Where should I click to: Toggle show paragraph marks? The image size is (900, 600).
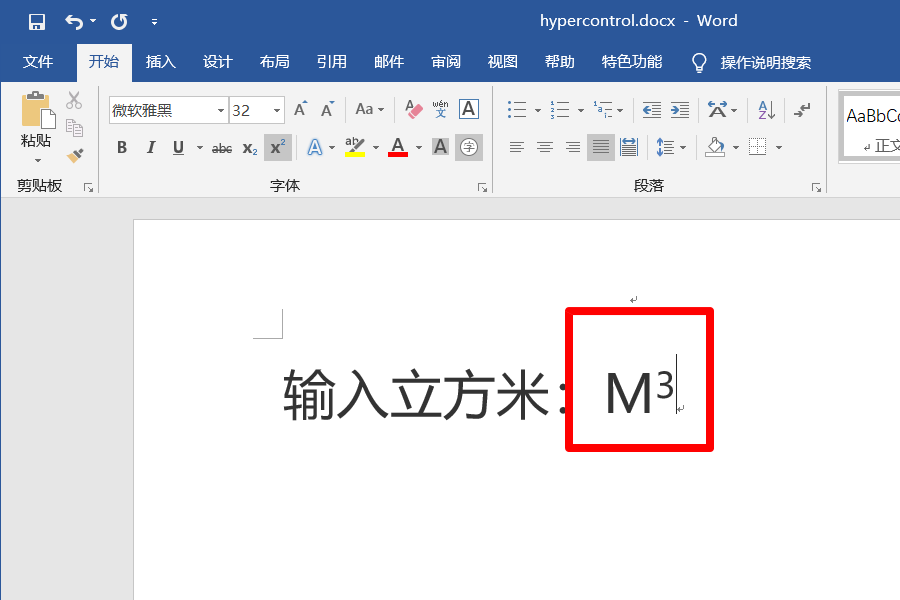pos(802,109)
